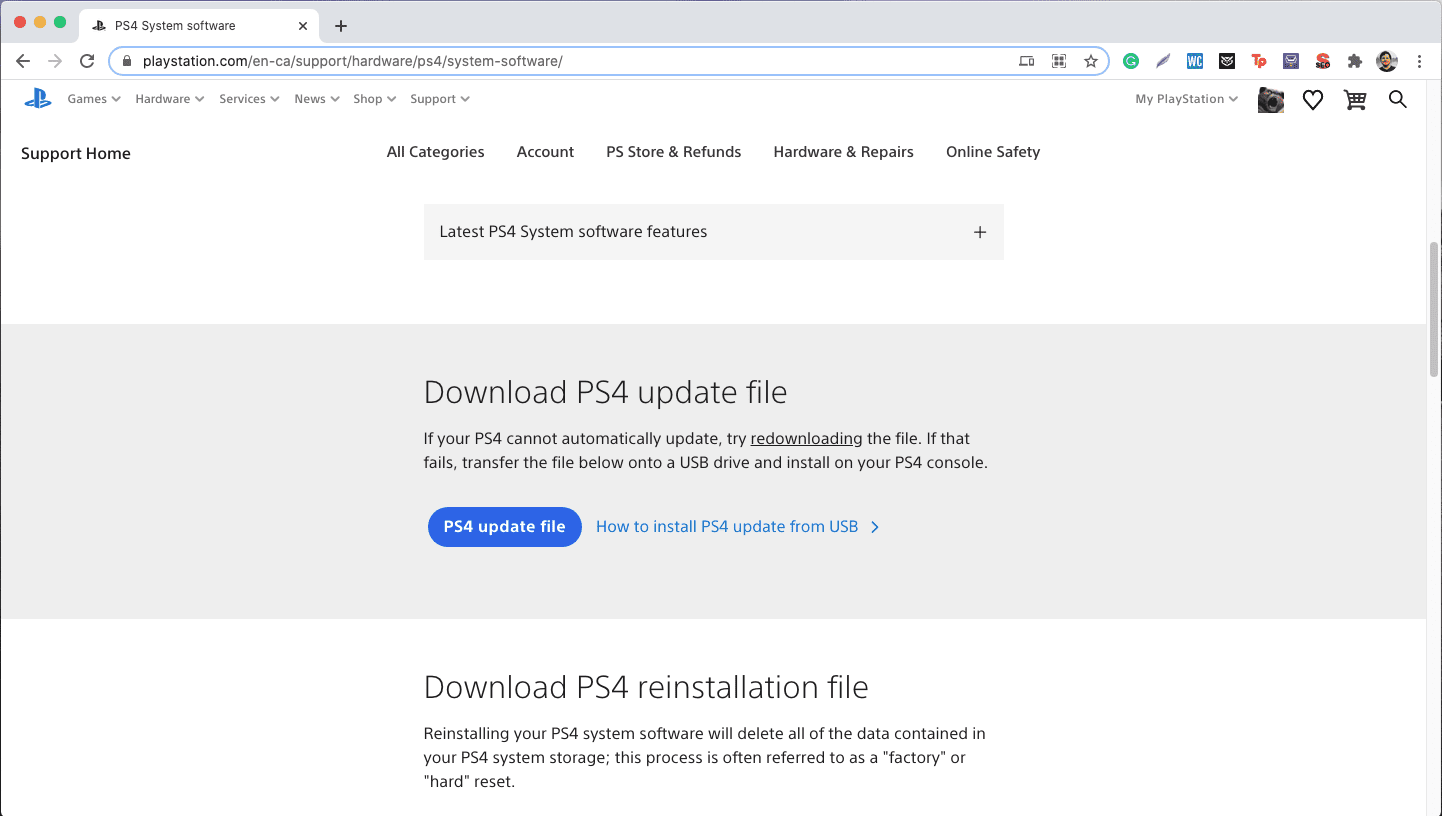This screenshot has width=1442, height=816.
Task: Open the My PlayStation dropdown
Action: tap(1187, 99)
